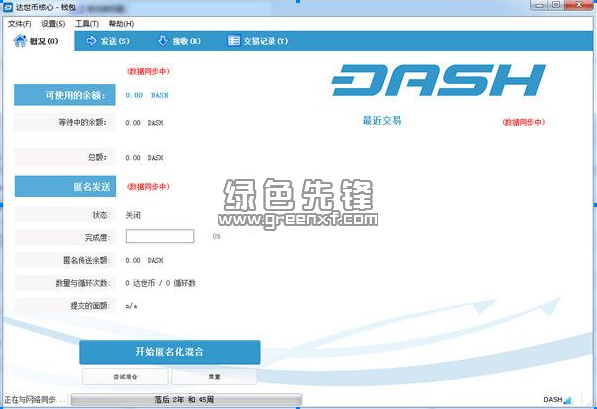Open the Transactions tab 交易记录
Screen dimensions: 597x409
pos(258,41)
